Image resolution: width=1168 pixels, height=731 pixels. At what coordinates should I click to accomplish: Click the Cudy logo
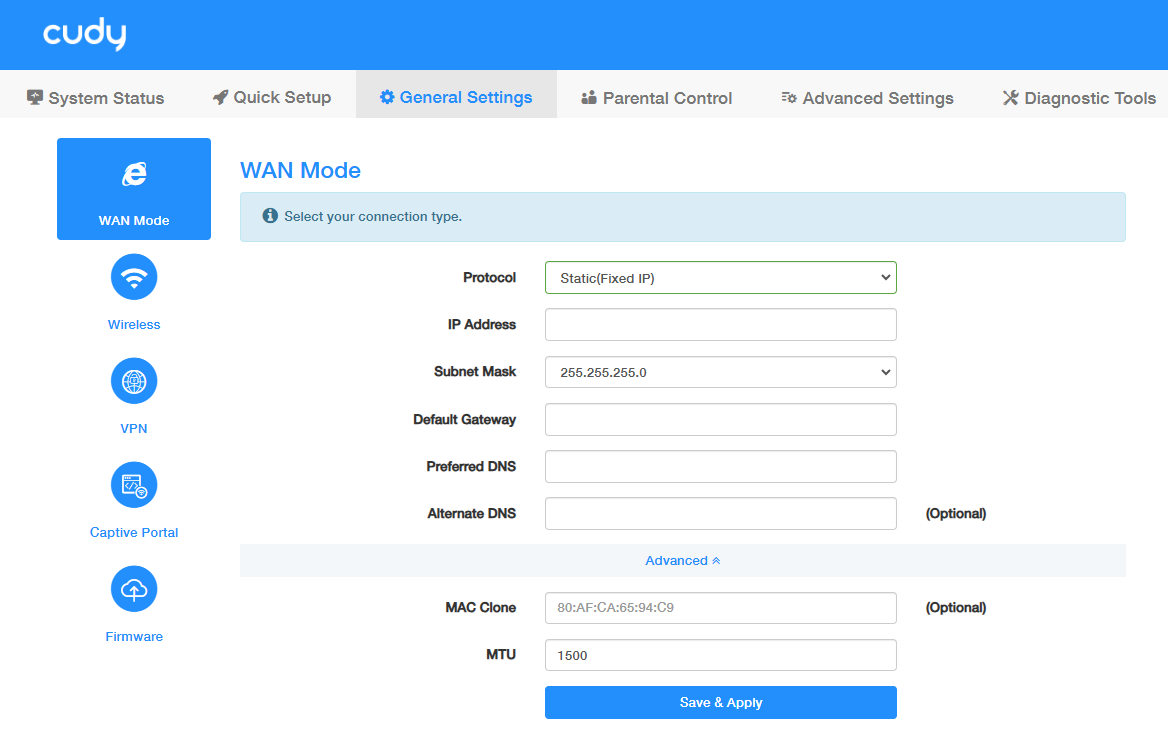pyautogui.click(x=85, y=35)
